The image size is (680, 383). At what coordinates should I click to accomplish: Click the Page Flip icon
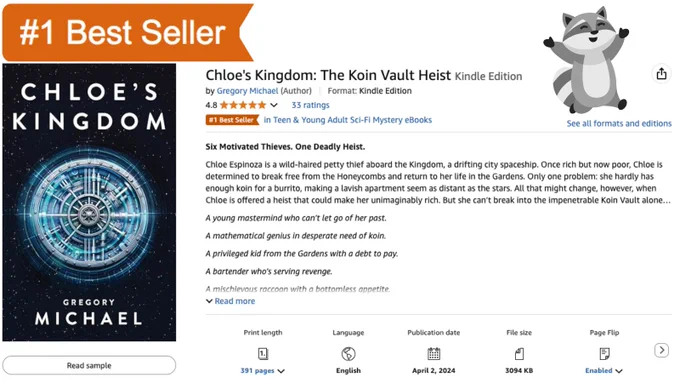click(x=604, y=354)
